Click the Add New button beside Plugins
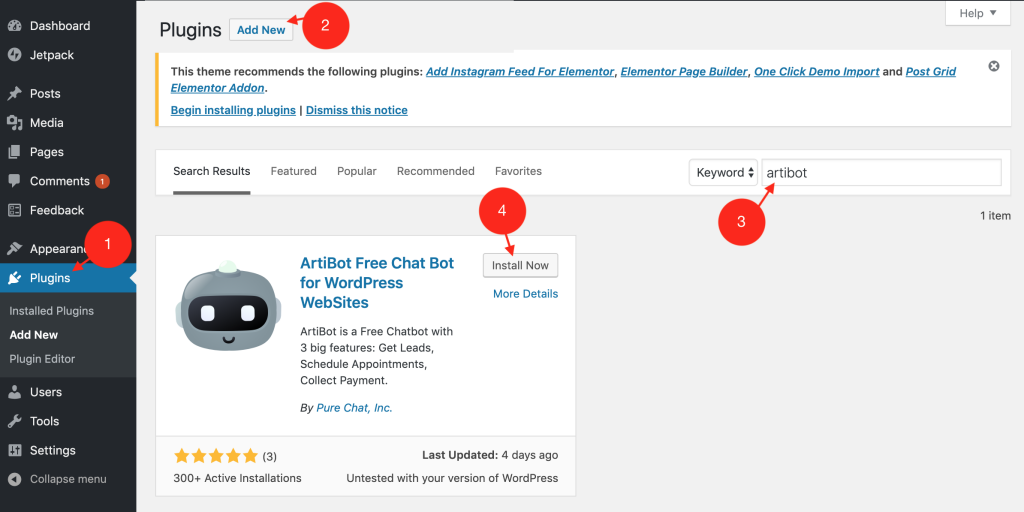This screenshot has width=1024, height=512. [x=261, y=30]
